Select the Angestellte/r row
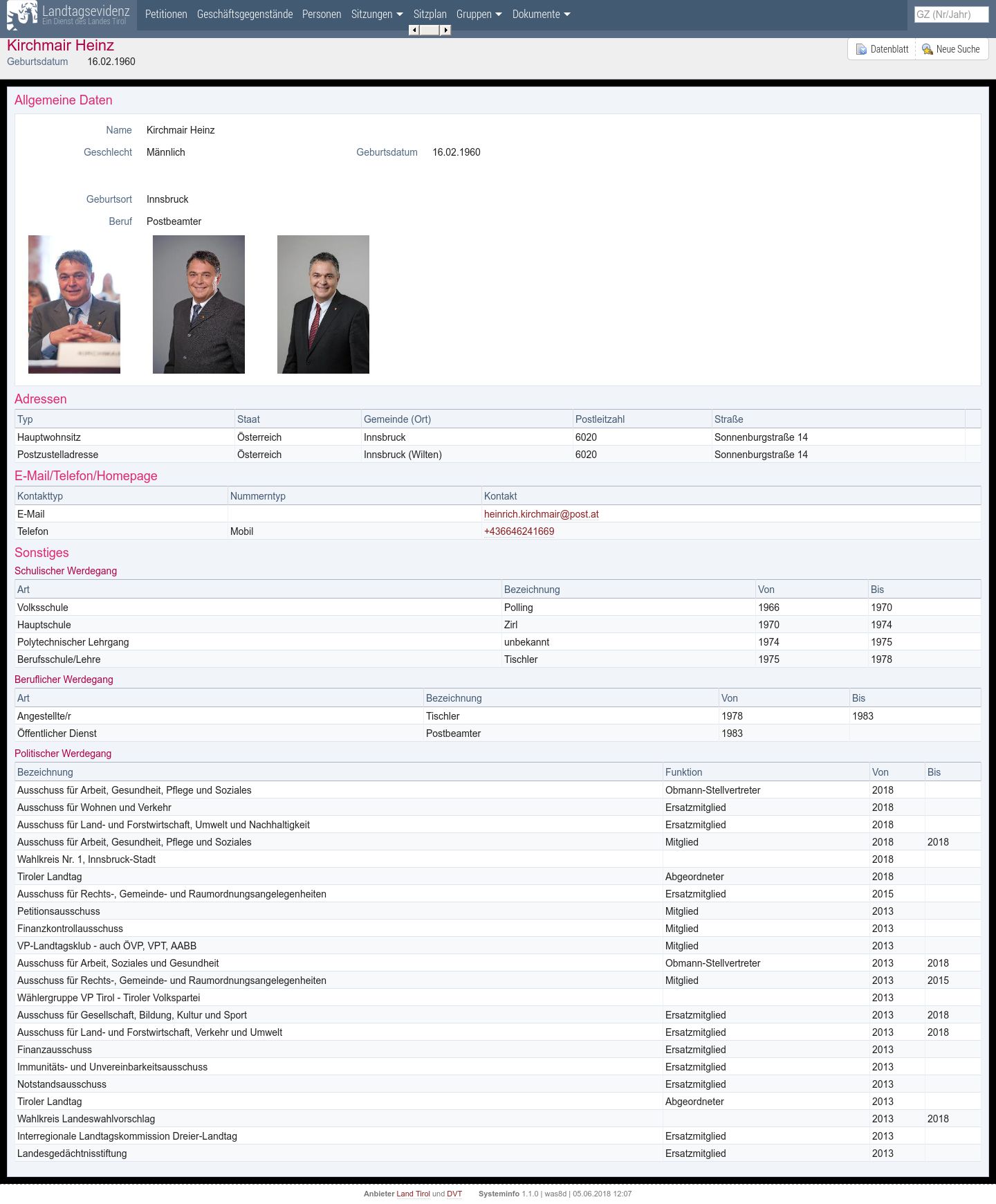 click(x=498, y=716)
